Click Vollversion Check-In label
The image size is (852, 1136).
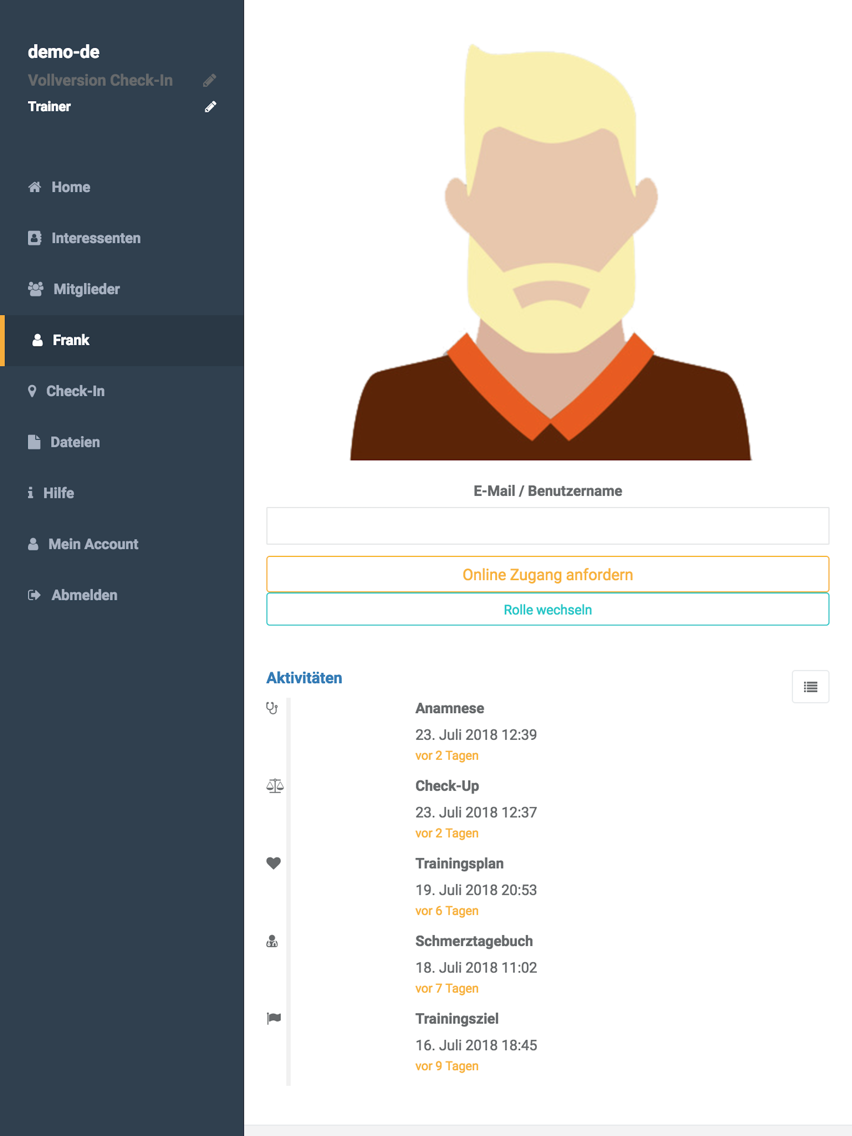point(100,80)
